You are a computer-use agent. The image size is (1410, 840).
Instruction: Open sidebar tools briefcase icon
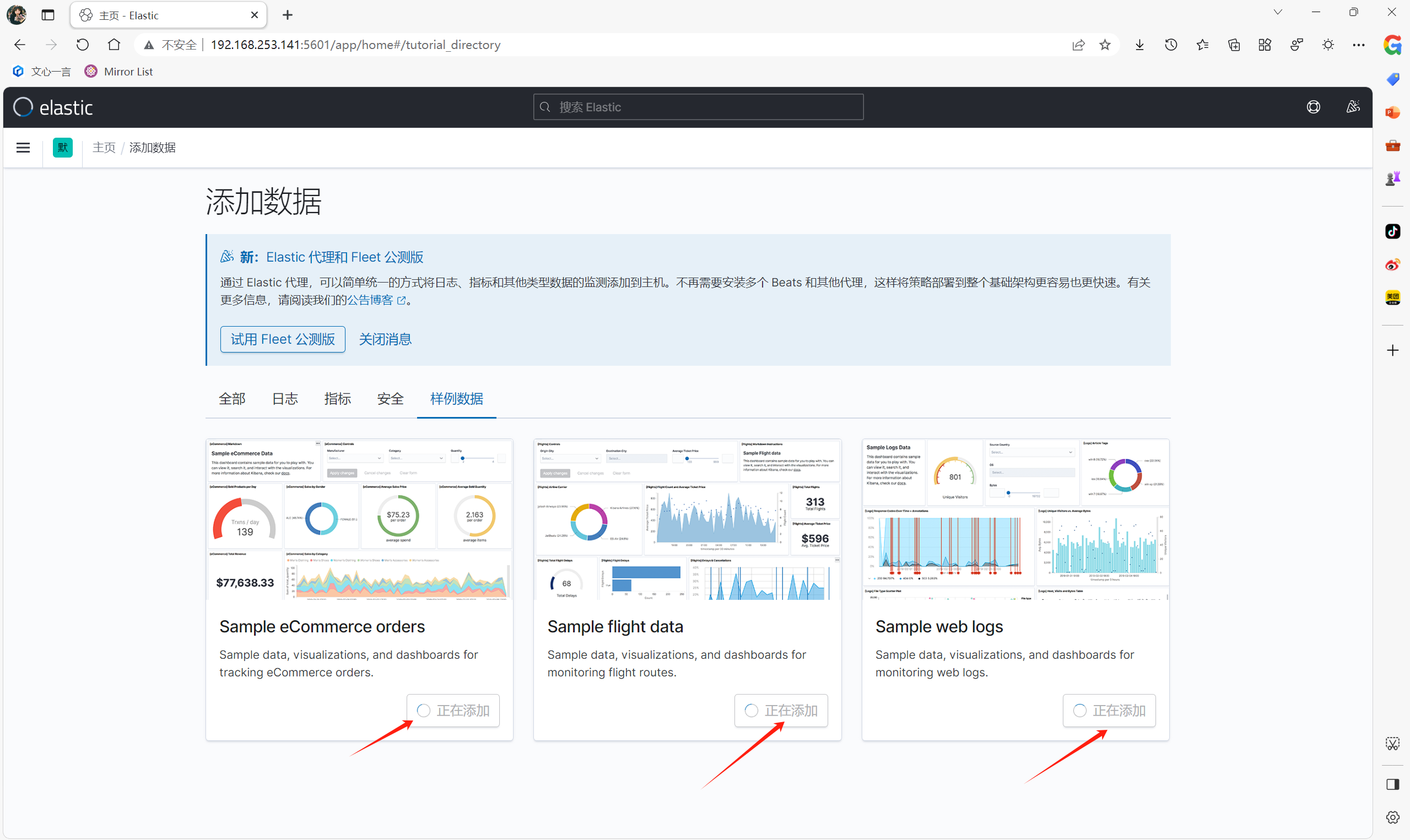pyautogui.click(x=1392, y=145)
